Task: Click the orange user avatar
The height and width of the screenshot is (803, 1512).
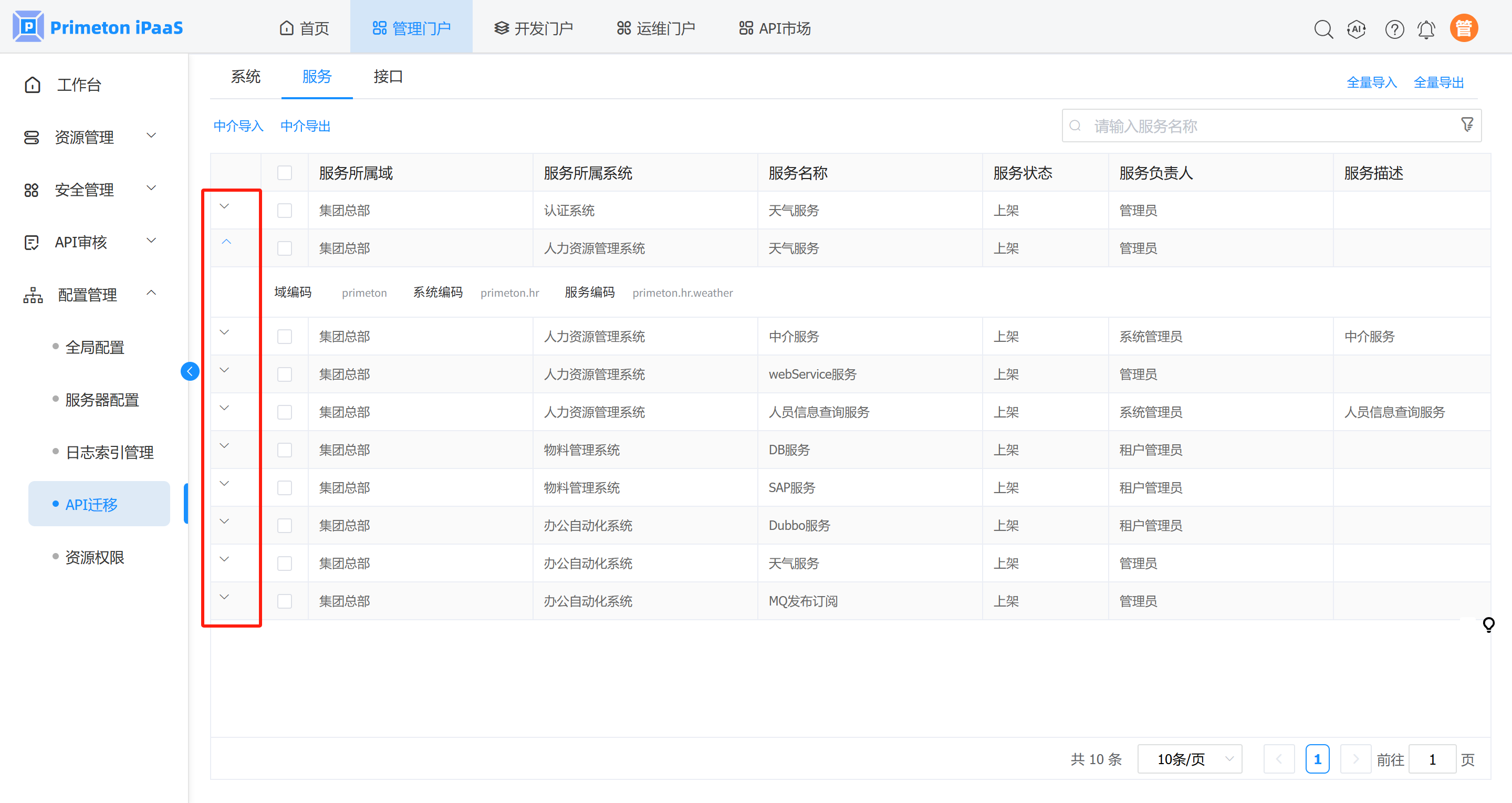Action: (x=1463, y=28)
